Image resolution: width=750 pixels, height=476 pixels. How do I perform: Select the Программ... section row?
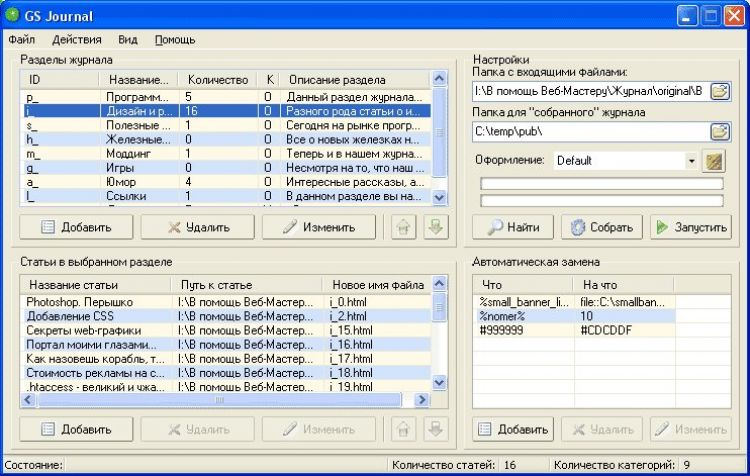coord(226,97)
